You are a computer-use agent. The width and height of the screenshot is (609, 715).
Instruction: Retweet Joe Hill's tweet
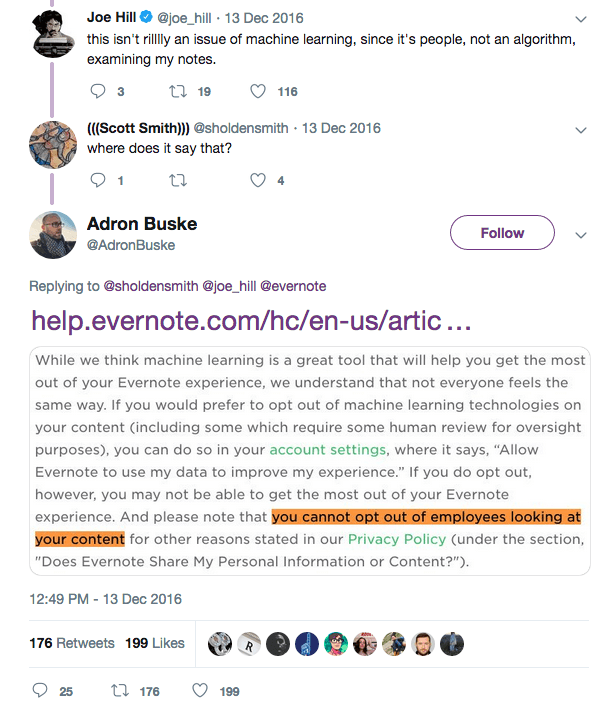pos(175,91)
